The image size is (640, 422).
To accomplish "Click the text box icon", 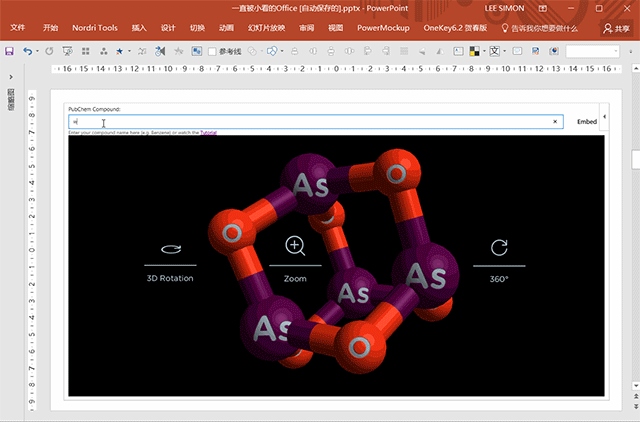I will (458, 51).
